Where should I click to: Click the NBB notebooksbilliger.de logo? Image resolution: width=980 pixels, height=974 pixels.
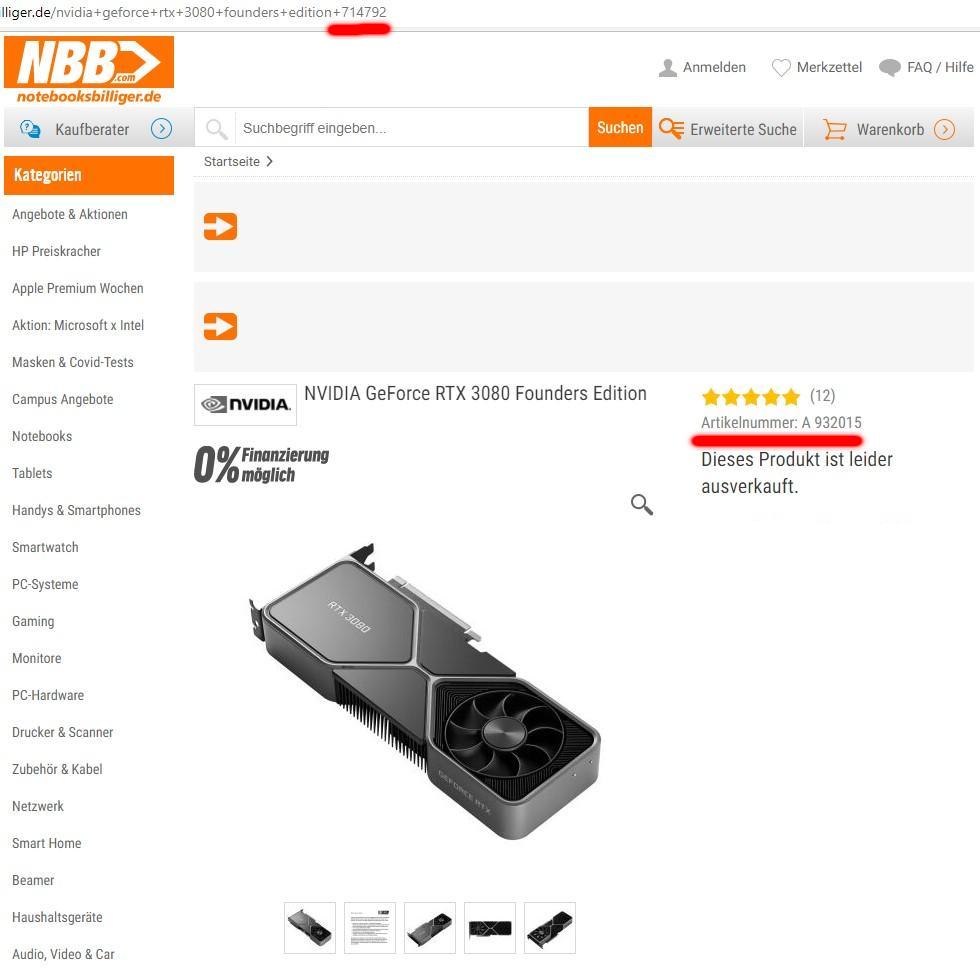point(89,70)
